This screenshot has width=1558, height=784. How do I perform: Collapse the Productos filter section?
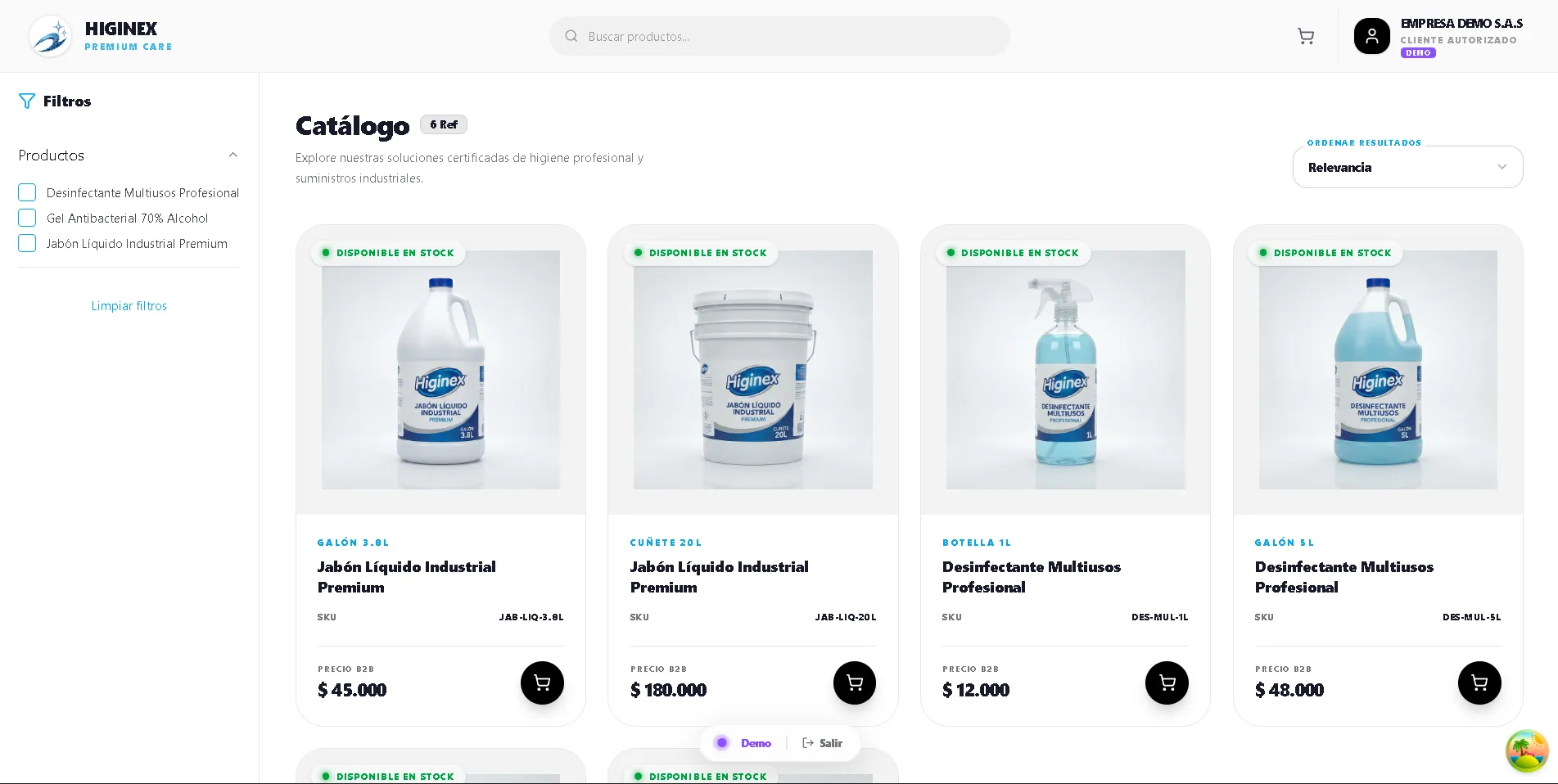pos(233,155)
